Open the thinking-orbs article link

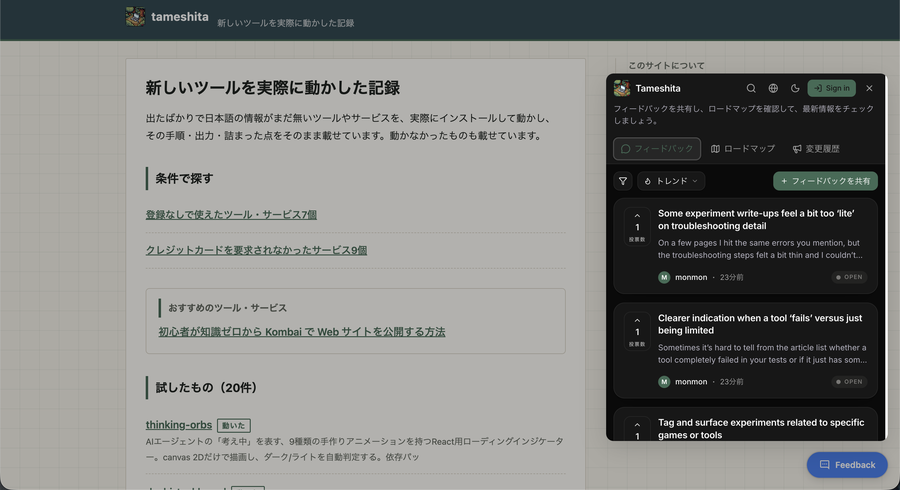click(x=179, y=425)
